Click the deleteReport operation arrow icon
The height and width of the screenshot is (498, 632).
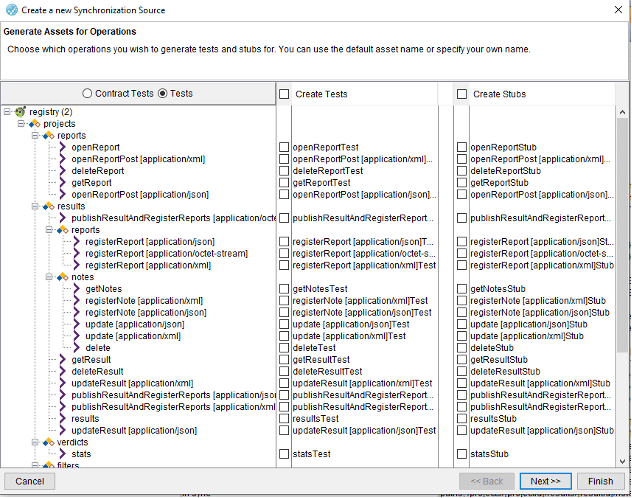(61, 171)
